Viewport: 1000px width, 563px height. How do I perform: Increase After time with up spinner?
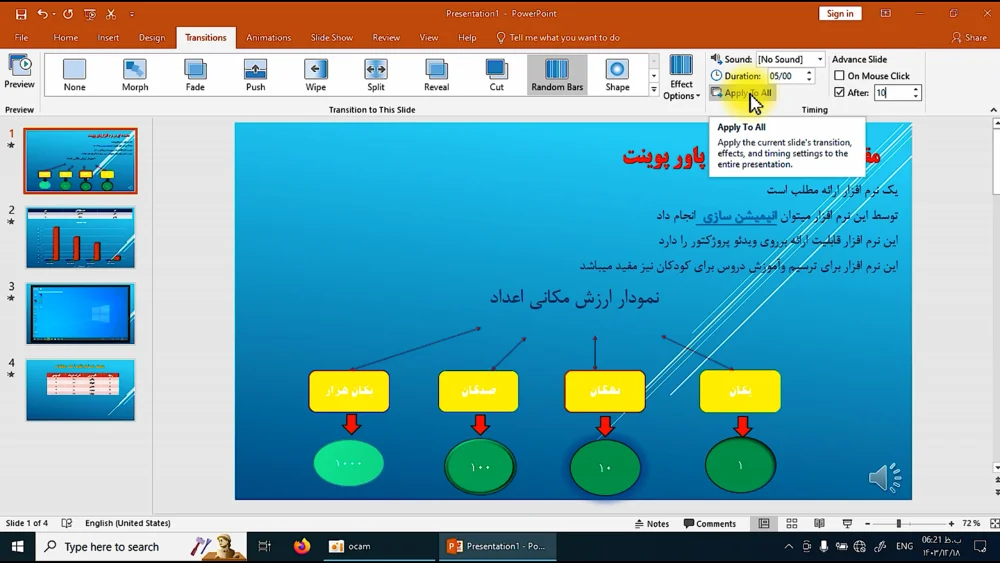pyautogui.click(x=916, y=89)
